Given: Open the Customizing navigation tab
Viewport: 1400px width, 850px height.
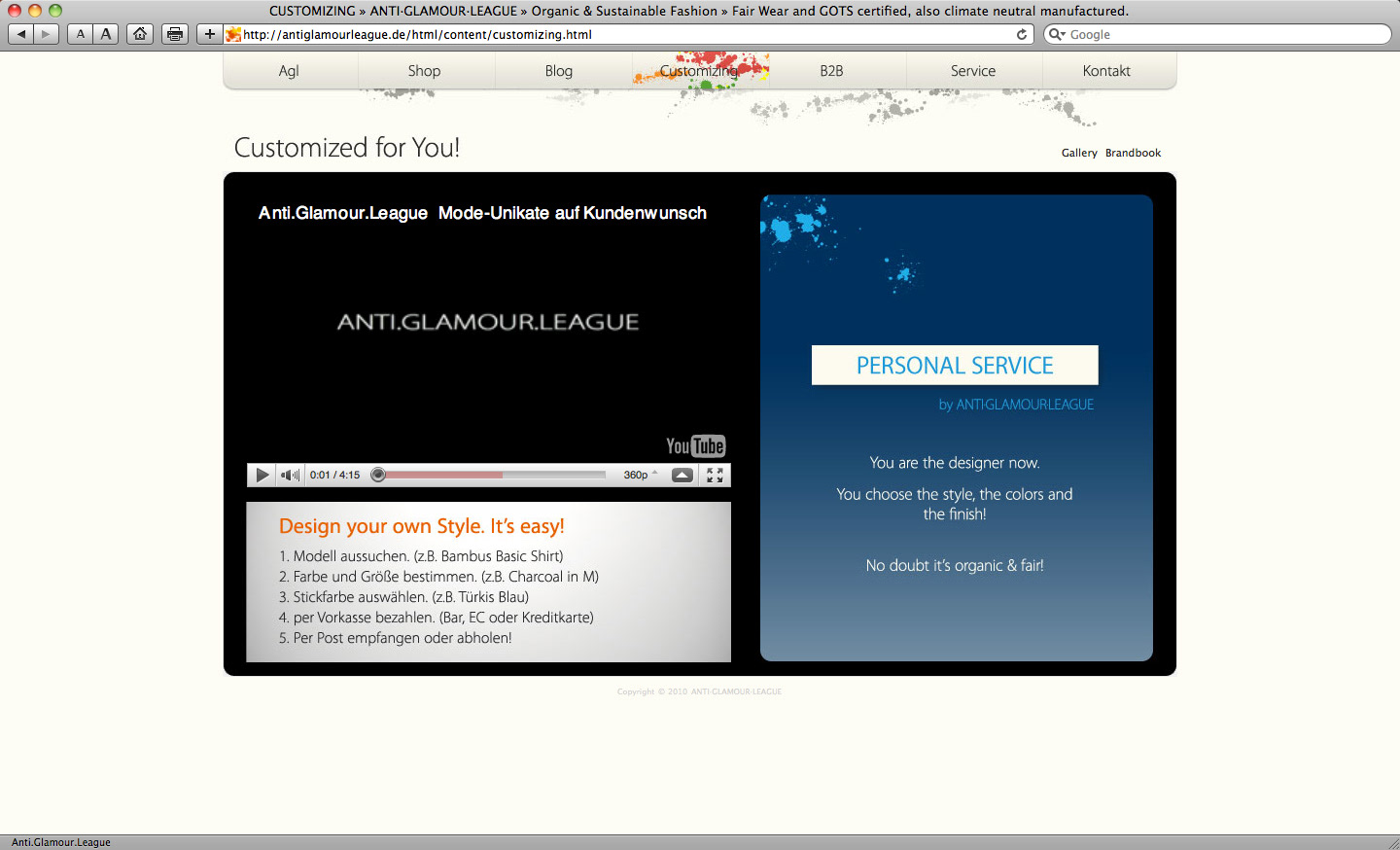Looking at the screenshot, I should click(699, 71).
